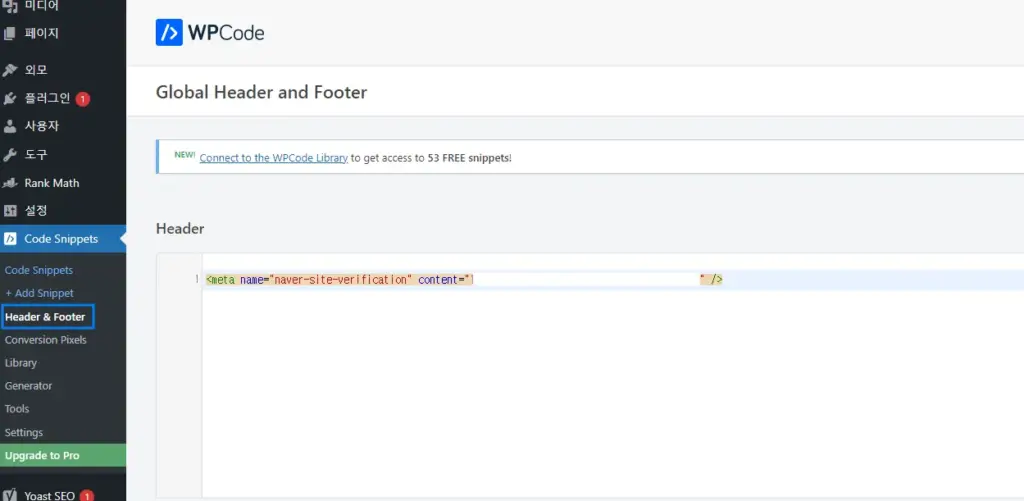The height and width of the screenshot is (501, 1024).
Task: Click Connect to the WPCode Library link
Action: 274,158
